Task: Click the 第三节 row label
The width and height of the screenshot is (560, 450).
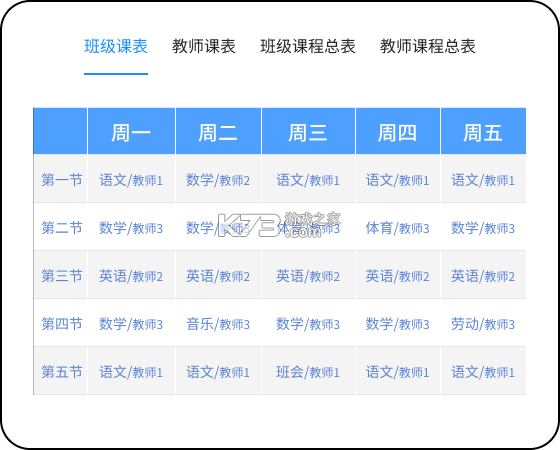Action: 62,276
